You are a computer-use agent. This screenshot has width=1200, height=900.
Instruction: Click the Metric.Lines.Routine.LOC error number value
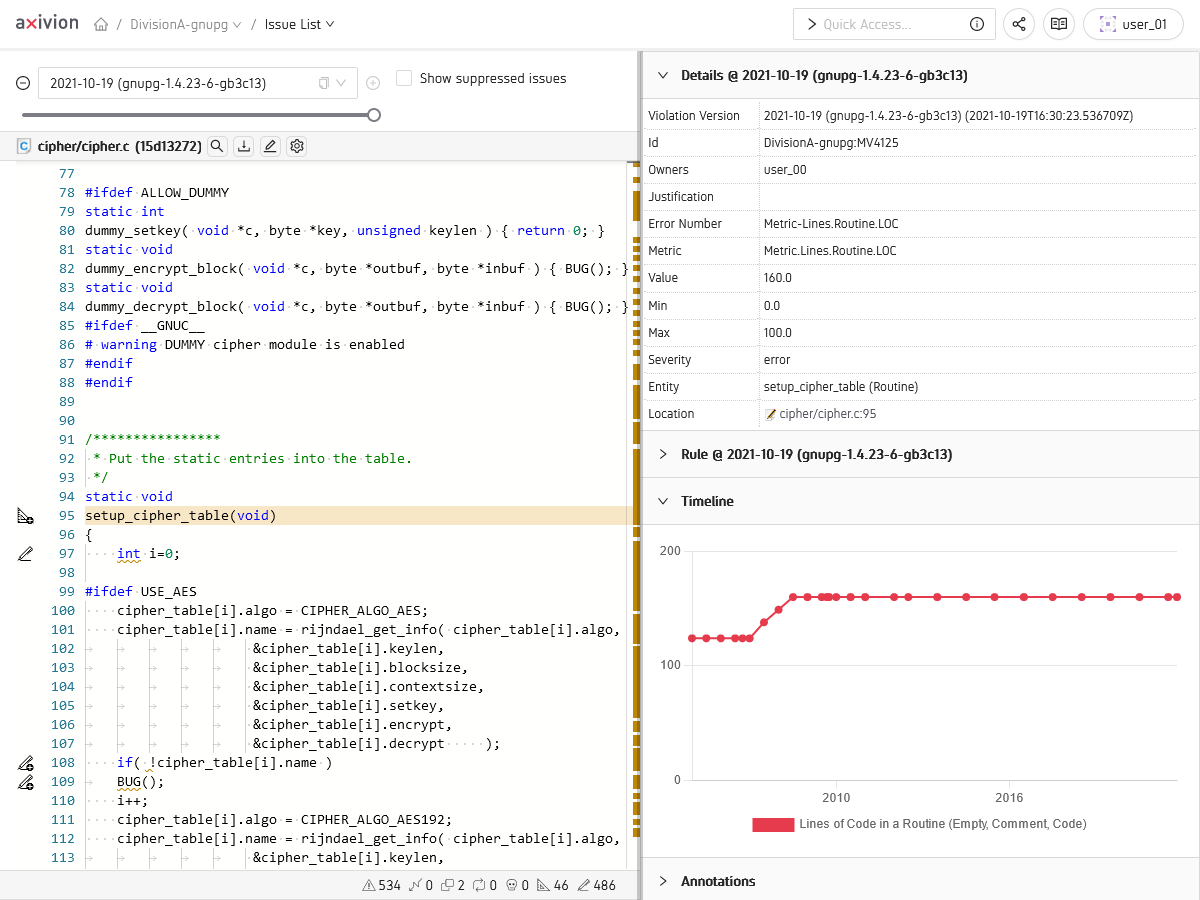[x=830, y=224]
